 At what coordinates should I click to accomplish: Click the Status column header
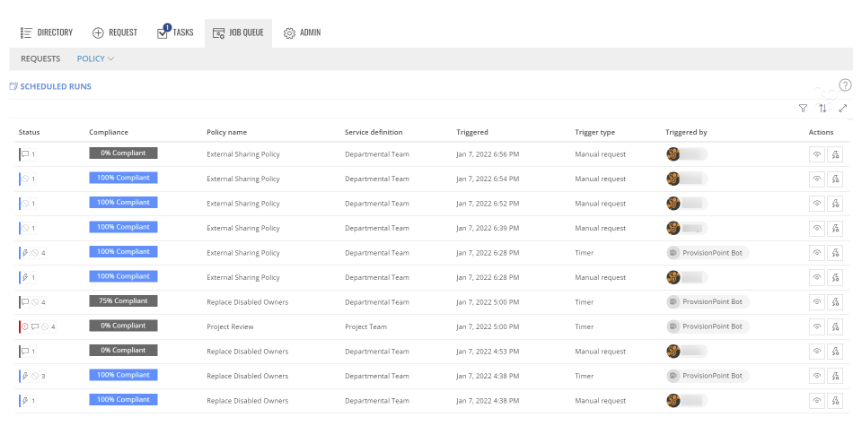coord(29,132)
